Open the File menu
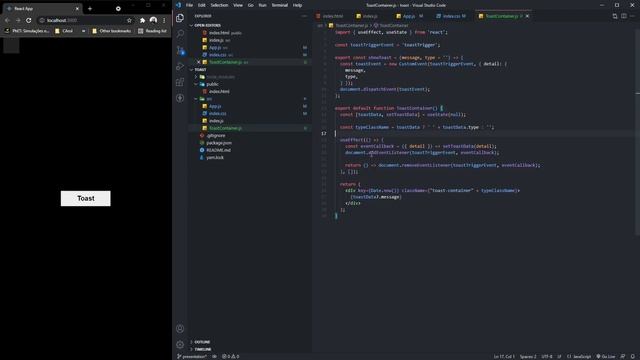640x360 pixels. 189,5
